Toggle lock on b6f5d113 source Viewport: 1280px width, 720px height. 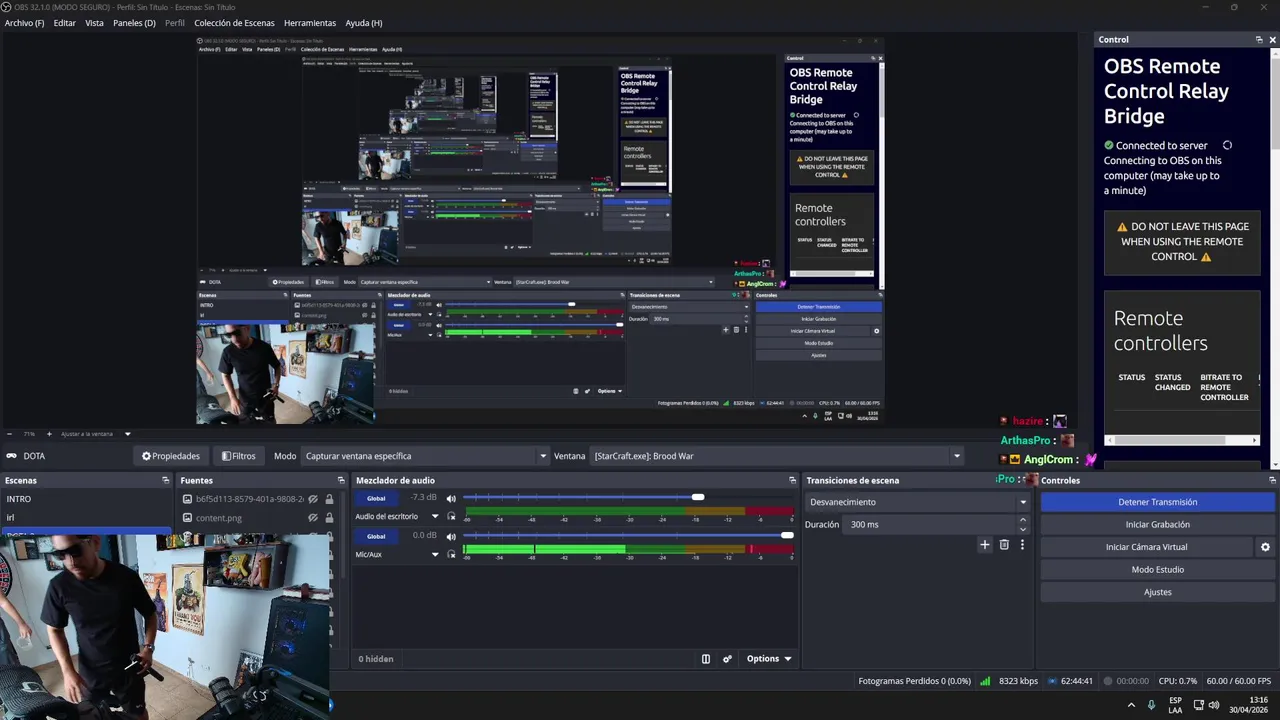point(329,499)
